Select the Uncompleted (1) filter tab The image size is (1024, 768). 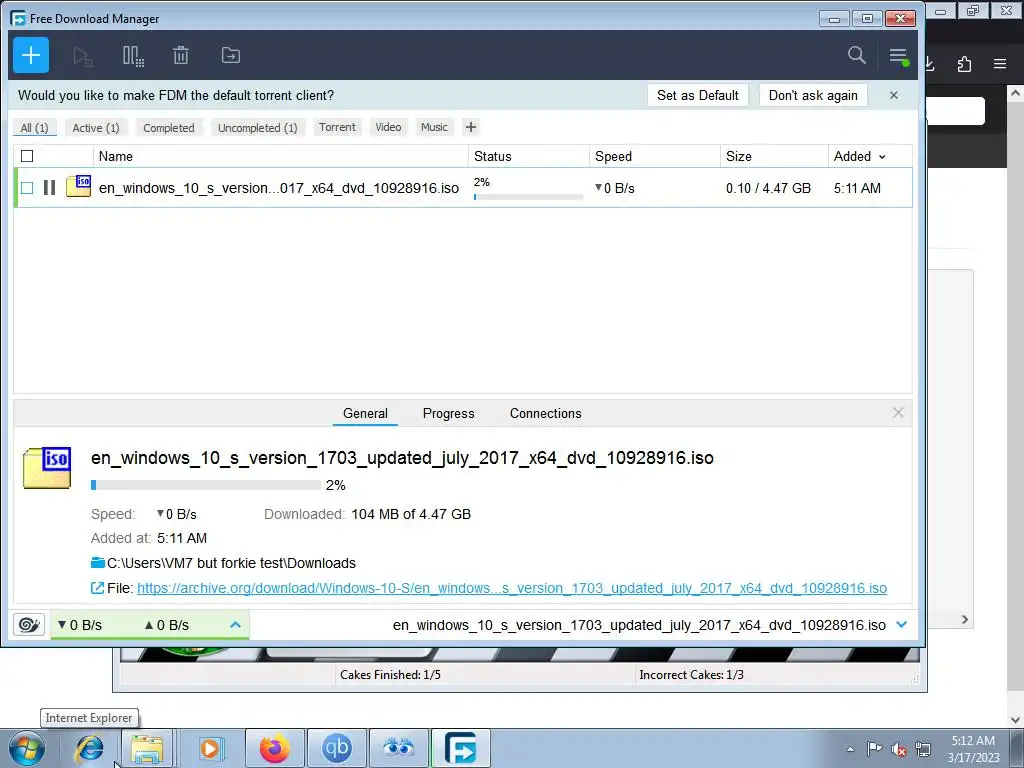coord(257,127)
